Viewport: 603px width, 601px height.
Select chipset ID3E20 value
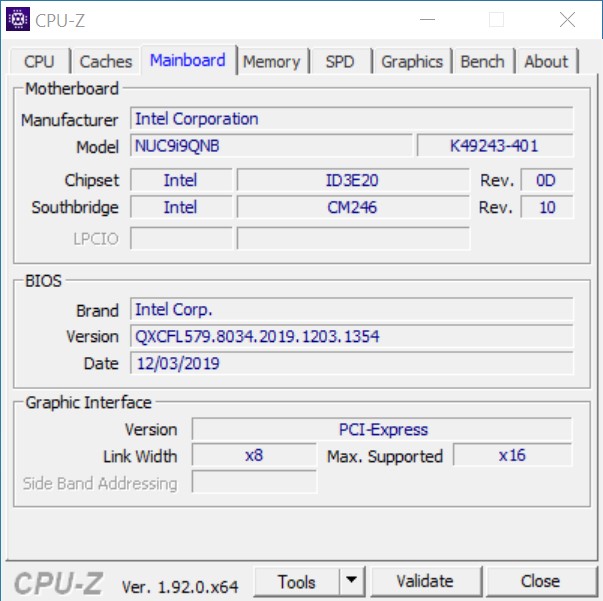pyautogui.click(x=353, y=180)
